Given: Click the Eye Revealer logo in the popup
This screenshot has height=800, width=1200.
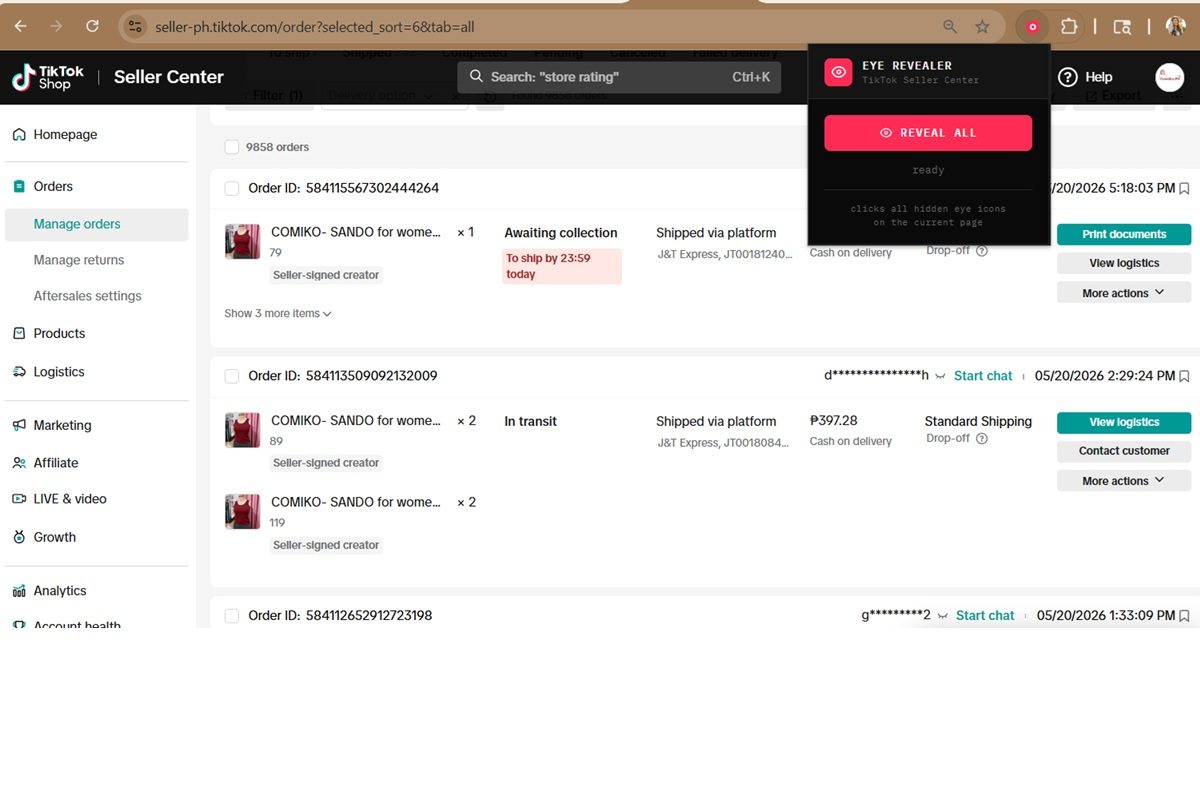Looking at the screenshot, I should (x=838, y=72).
